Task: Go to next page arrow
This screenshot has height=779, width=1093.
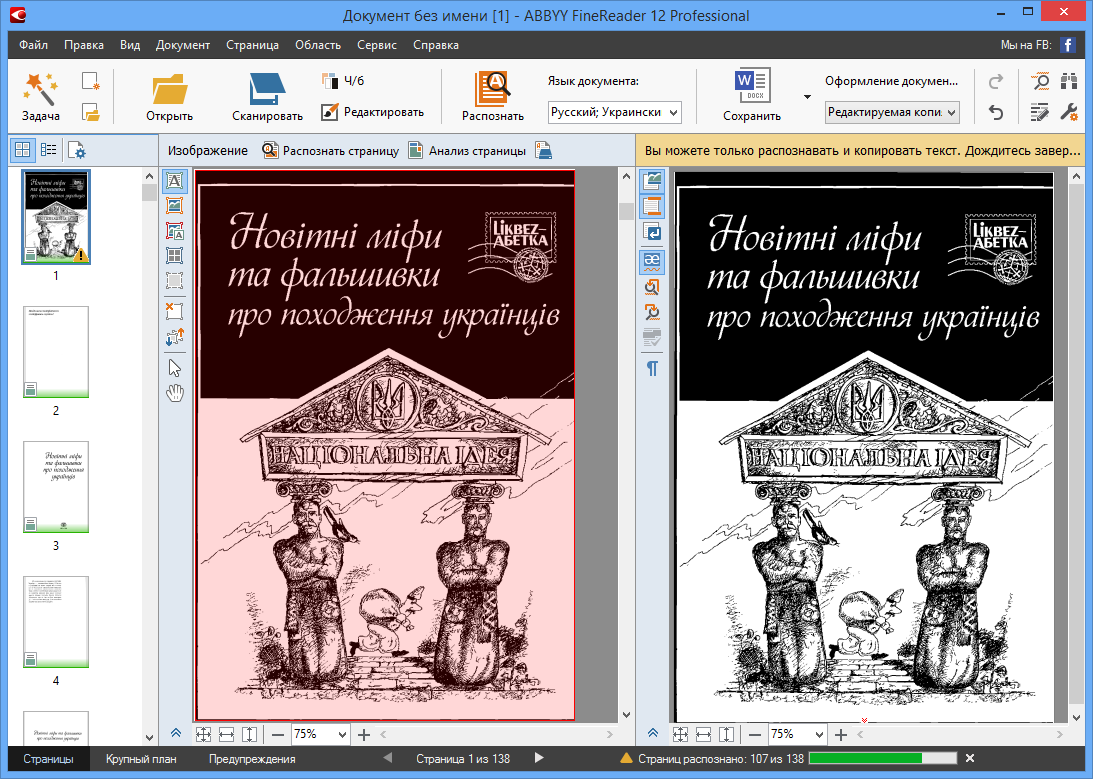Action: (539, 758)
